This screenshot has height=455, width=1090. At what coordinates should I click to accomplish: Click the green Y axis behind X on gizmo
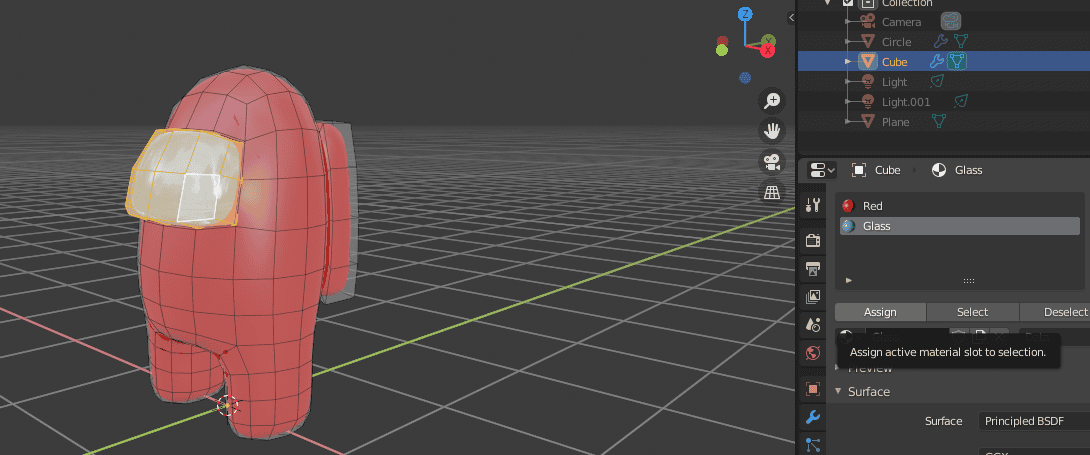(768, 40)
